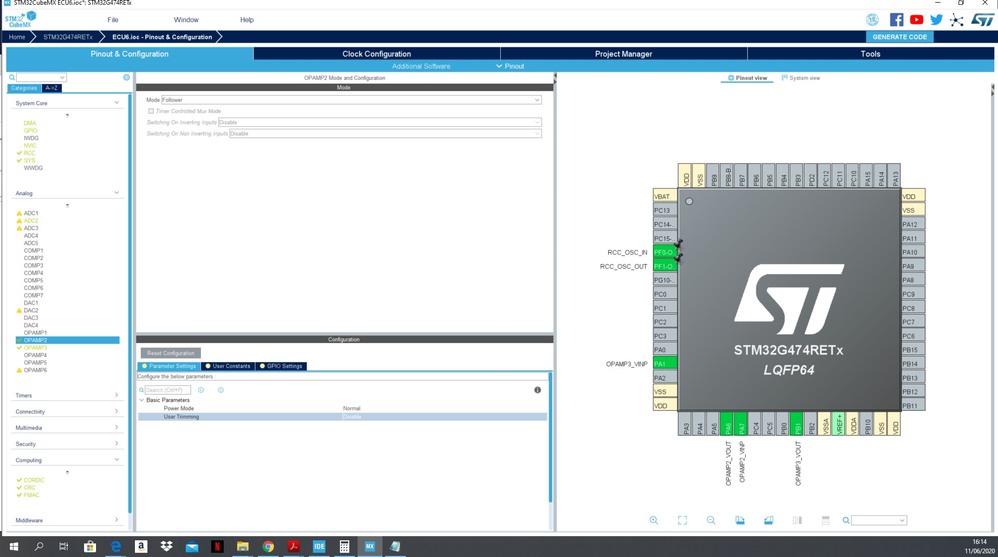This screenshot has width=998, height=557.
Task: Go to next parameter search result
Action: [221, 390]
